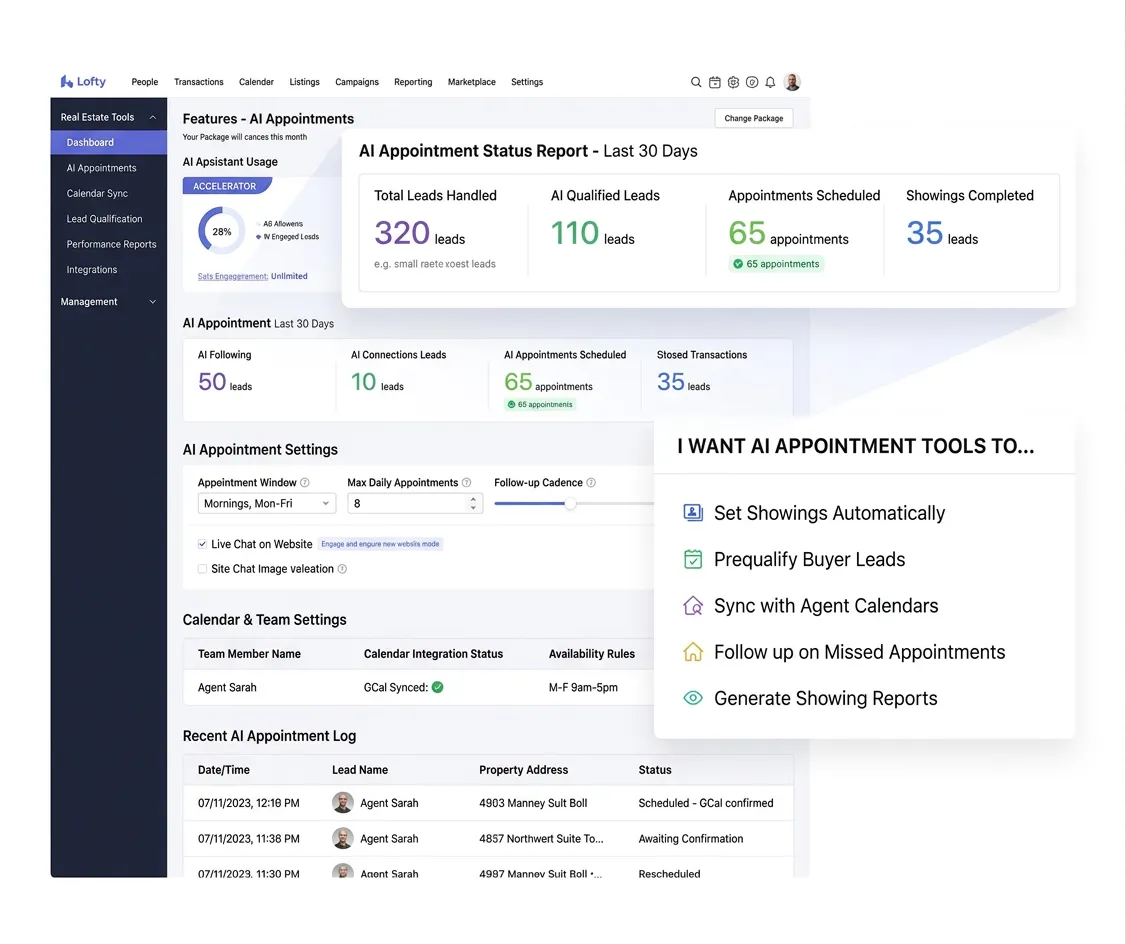
Task: Click the Prequalify Buyer Leads calendar icon
Action: point(692,559)
